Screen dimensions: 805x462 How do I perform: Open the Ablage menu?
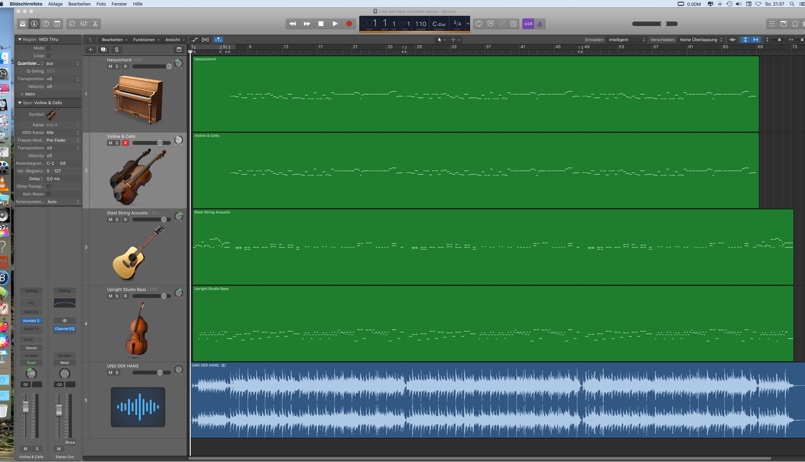55,4
